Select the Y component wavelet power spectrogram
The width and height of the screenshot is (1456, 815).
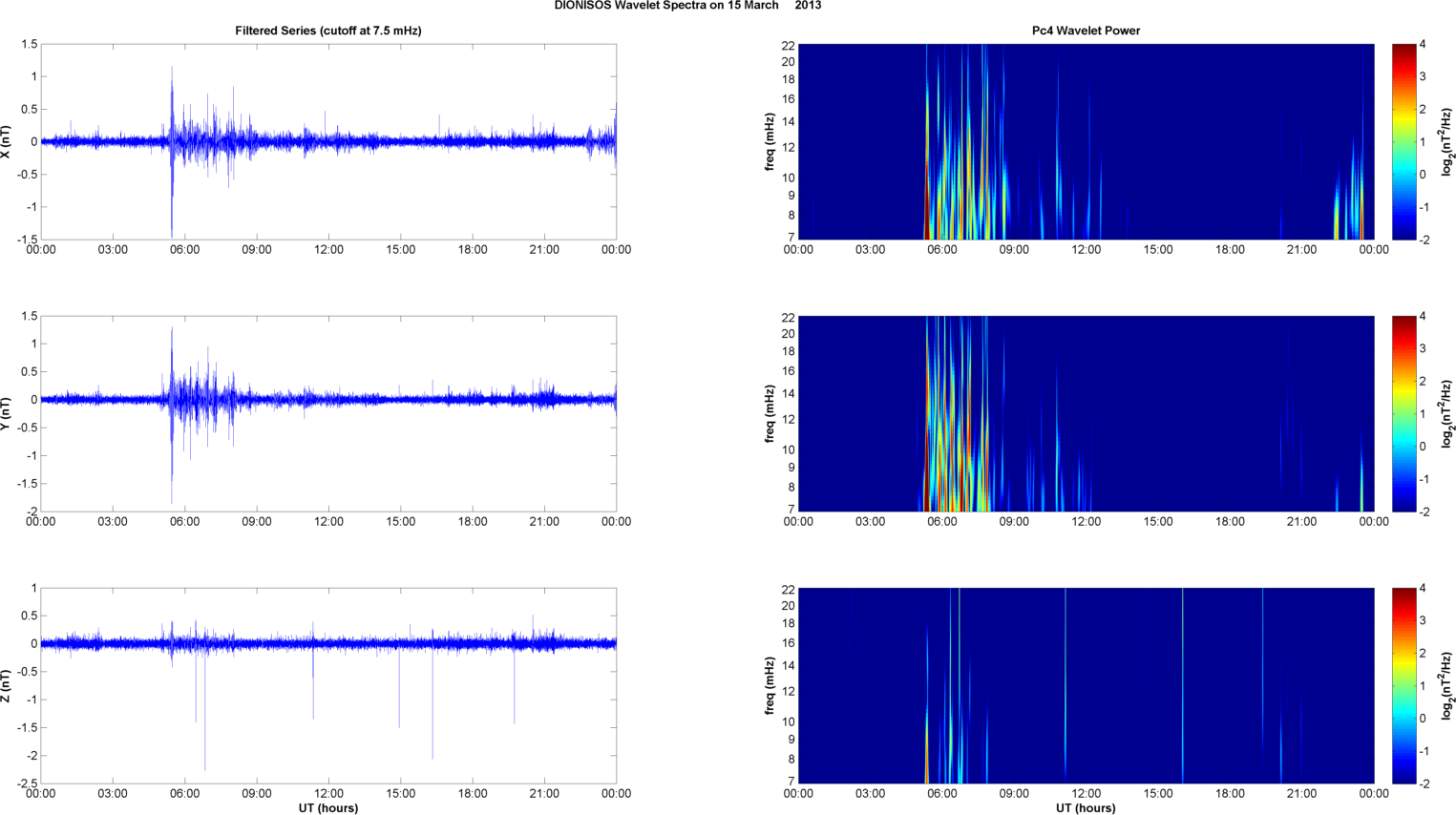[1086, 413]
